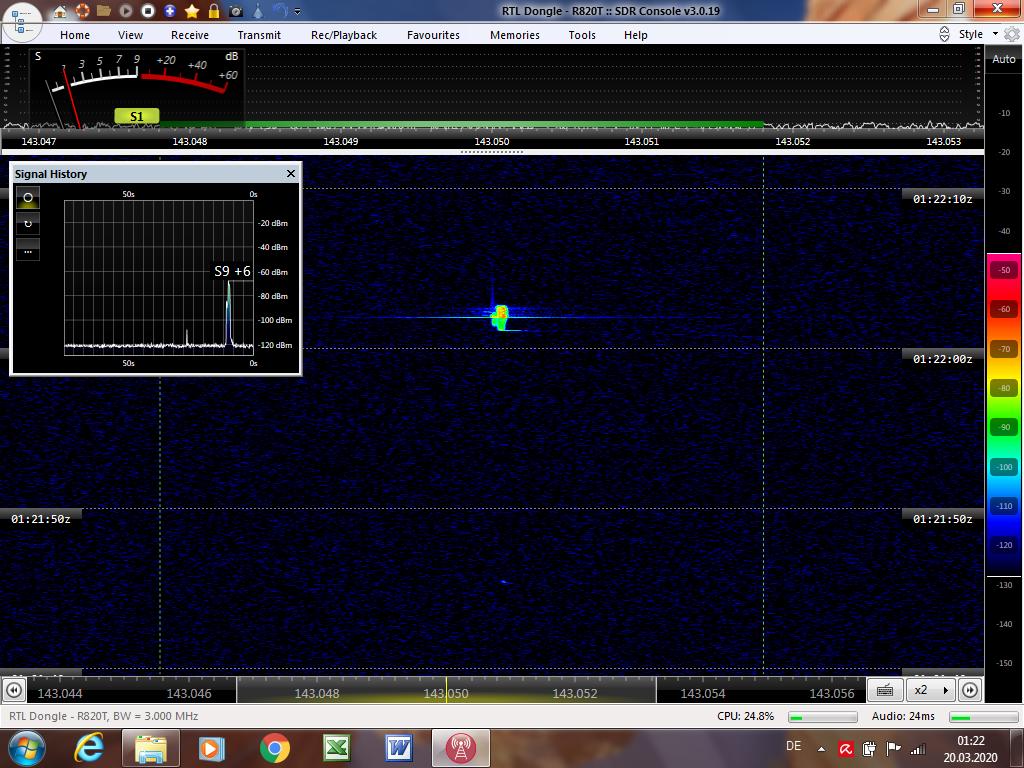Click the taskbar clock showing 01:22
The height and width of the screenshot is (768, 1024).
coord(970,748)
